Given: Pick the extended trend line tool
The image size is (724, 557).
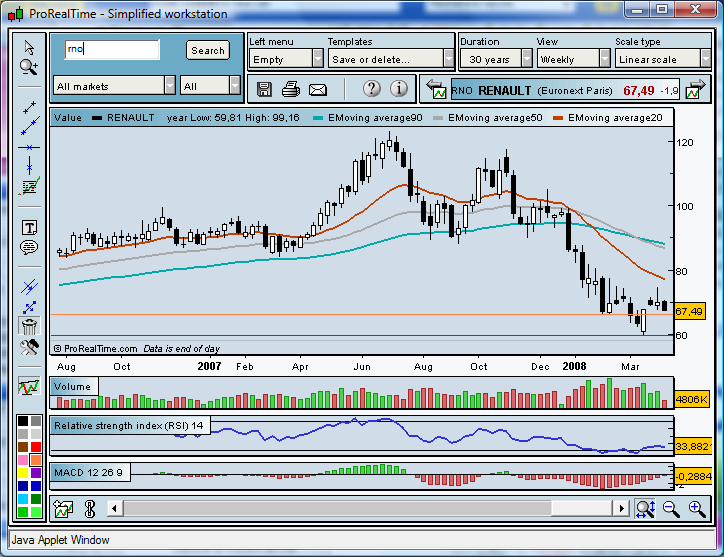Looking at the screenshot, I should 30,126.
